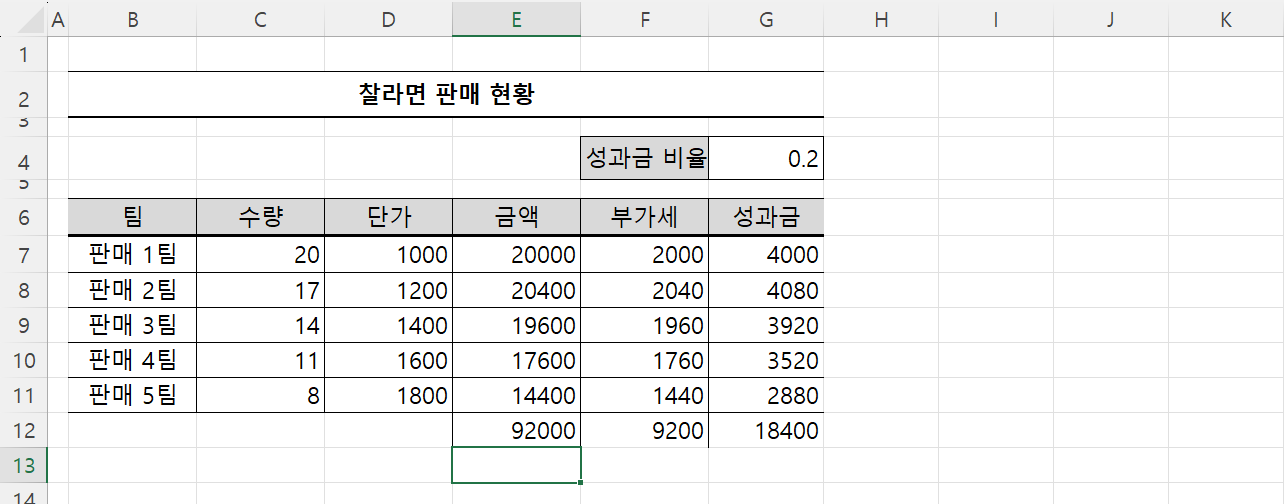Select quantity cell with value 8
Screen dimensions: 1284x504
point(260,395)
